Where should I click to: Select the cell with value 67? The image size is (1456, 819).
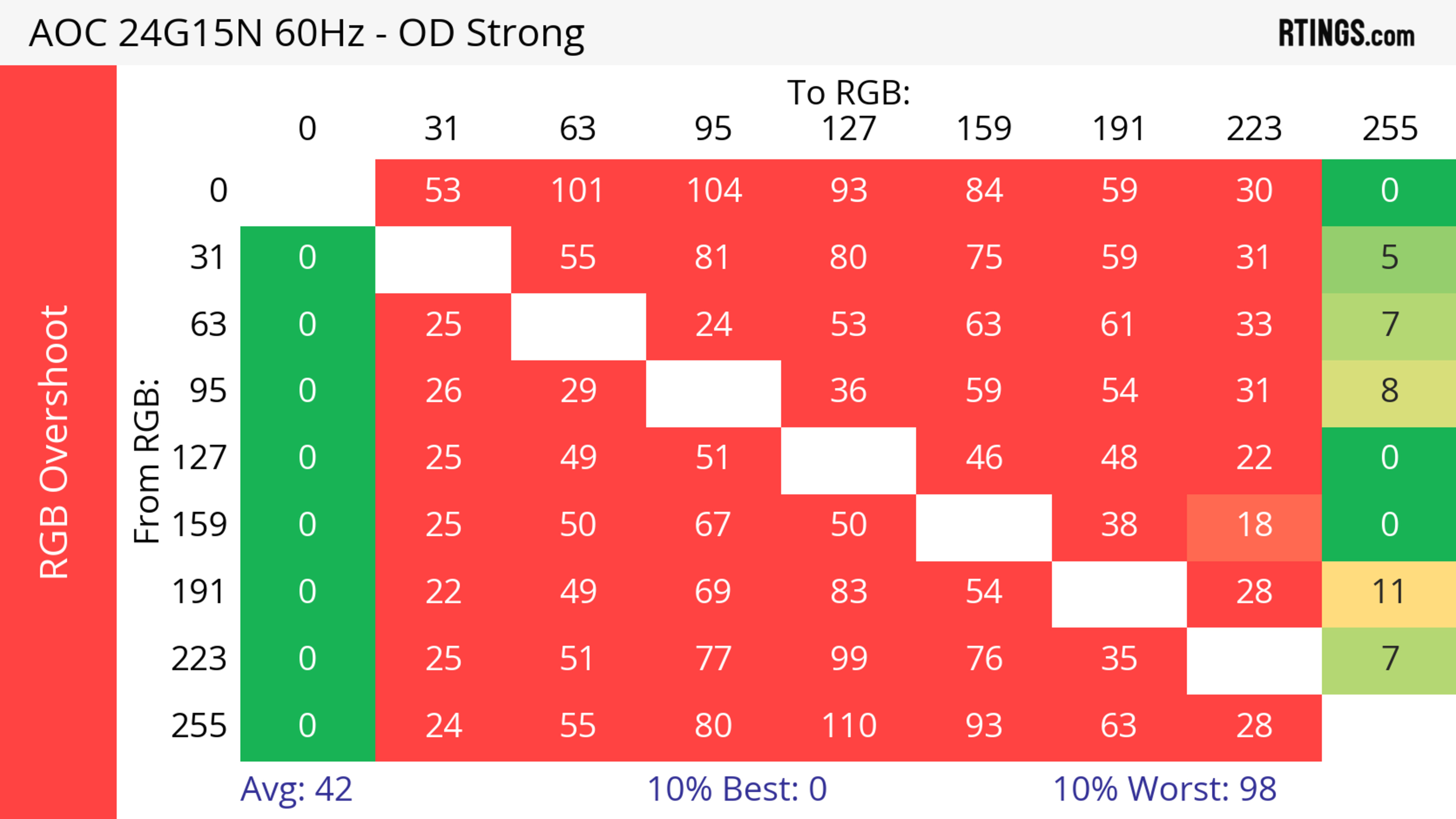(x=713, y=525)
